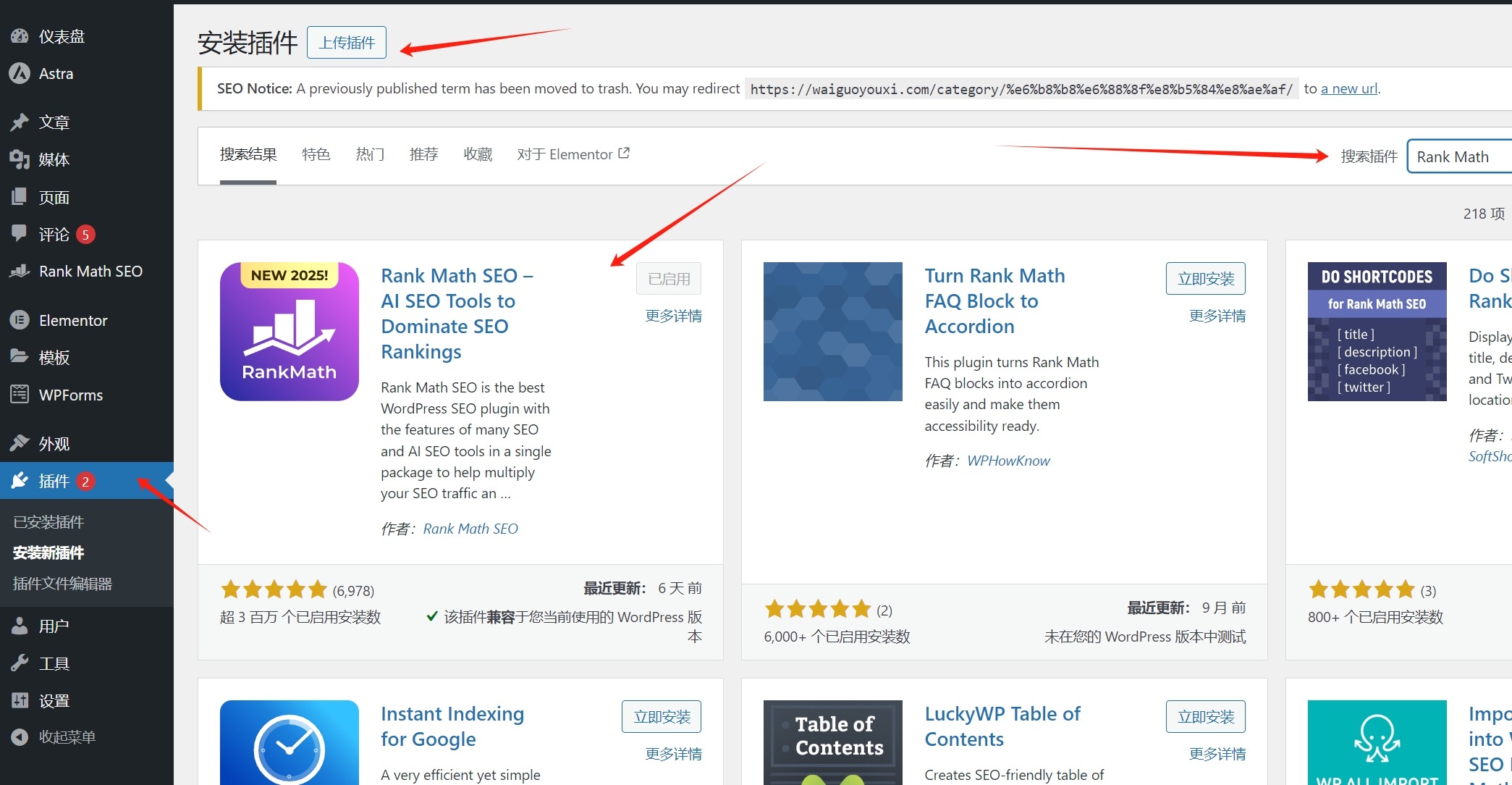The image size is (1512, 785).
Task: Click the '218 项' results count text
Action: (x=1484, y=214)
